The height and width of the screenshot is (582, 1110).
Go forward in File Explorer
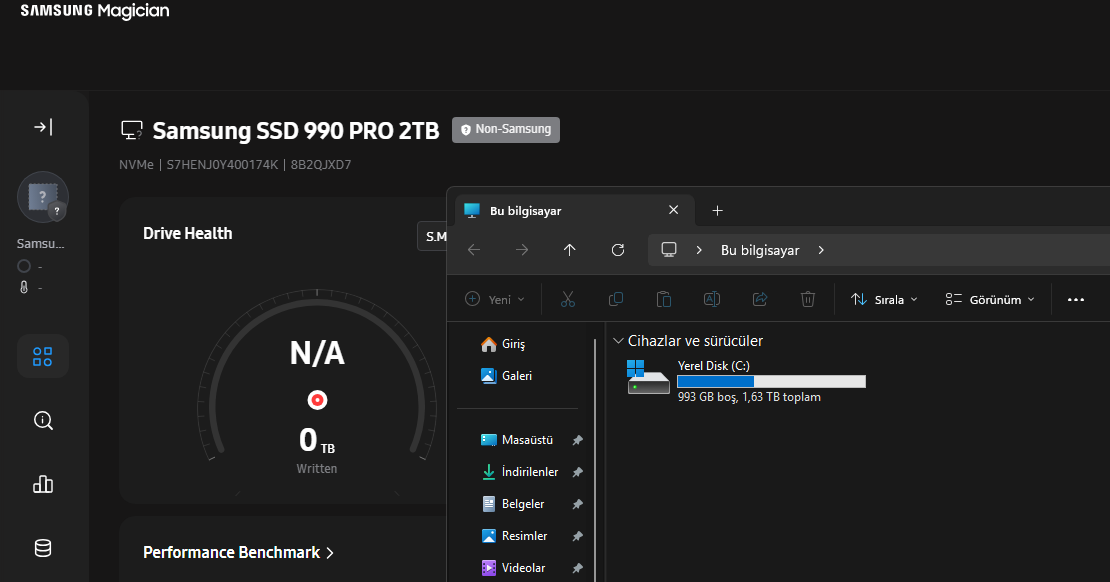(522, 250)
